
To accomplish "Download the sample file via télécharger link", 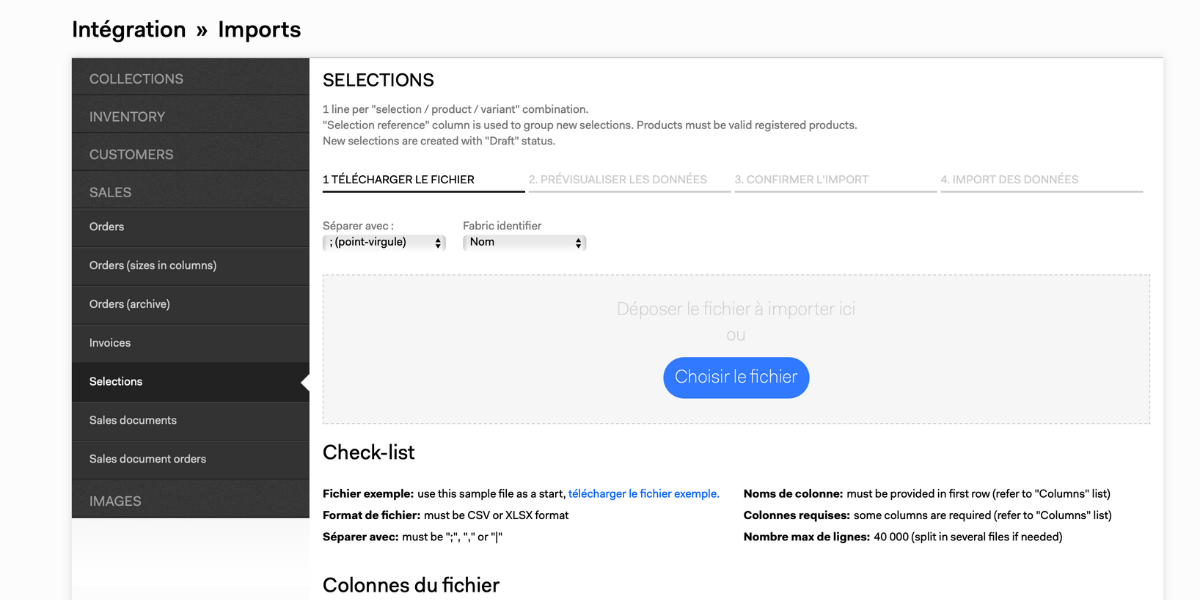I will 643,494.
